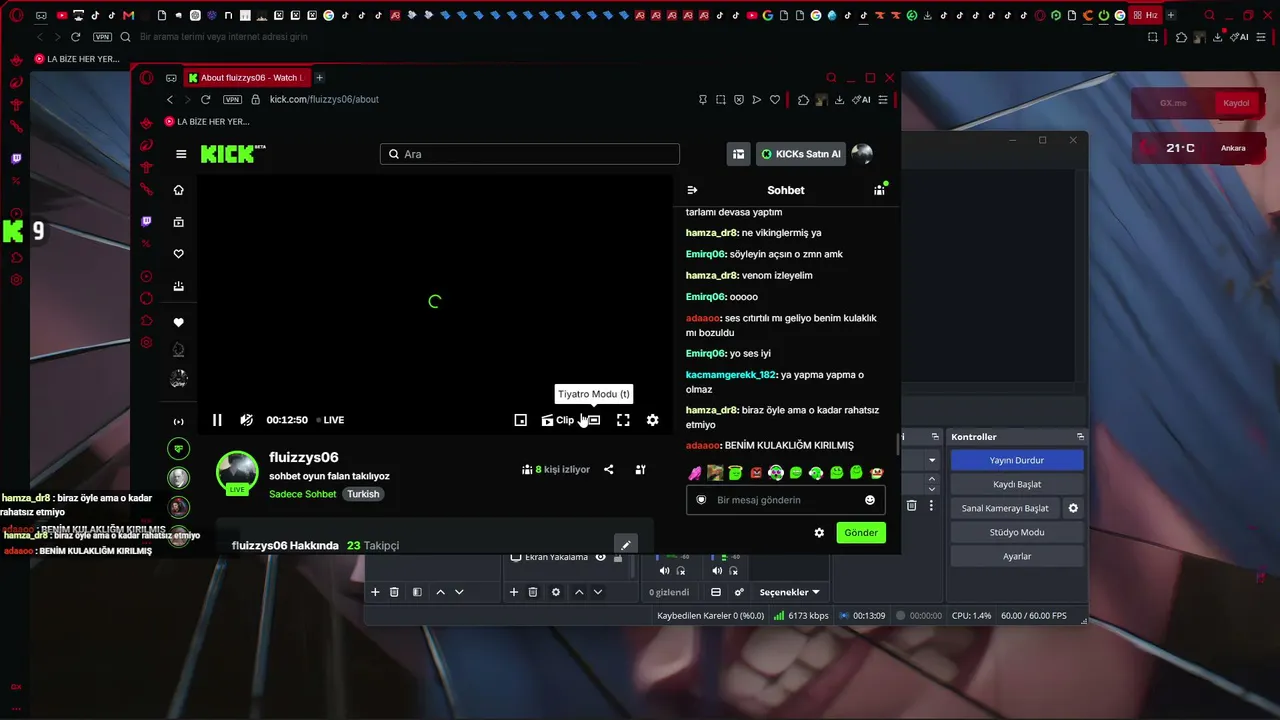This screenshot has height=720, width=1280.
Task: Open source properties gear in OBS
Action: coord(556,592)
